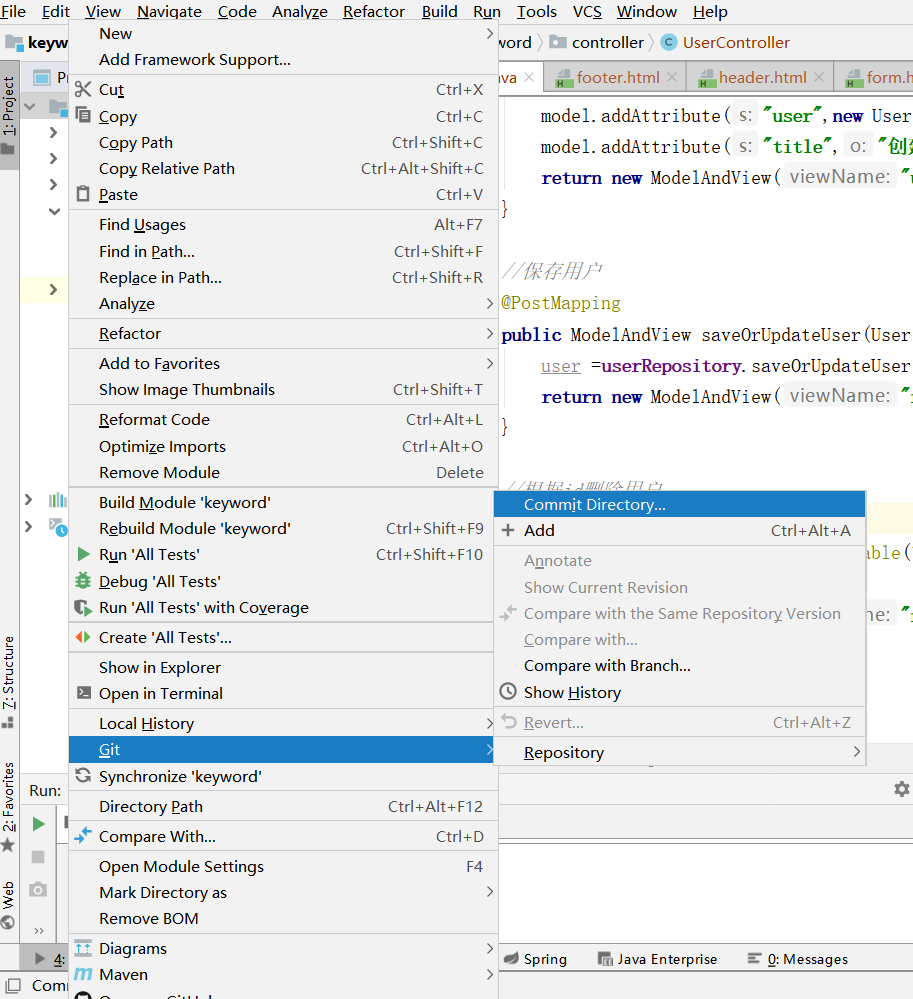Click the Paste clipboard icon

[x=83, y=194]
